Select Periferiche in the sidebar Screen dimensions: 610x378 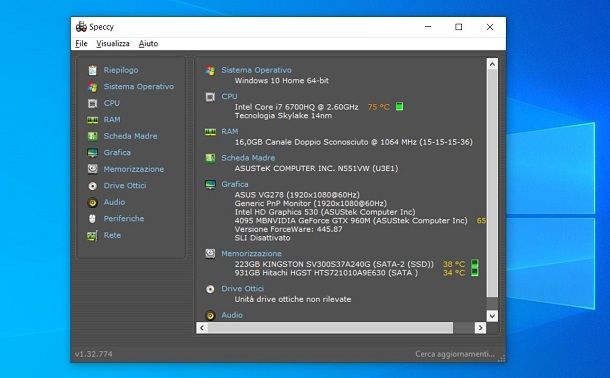pos(124,219)
